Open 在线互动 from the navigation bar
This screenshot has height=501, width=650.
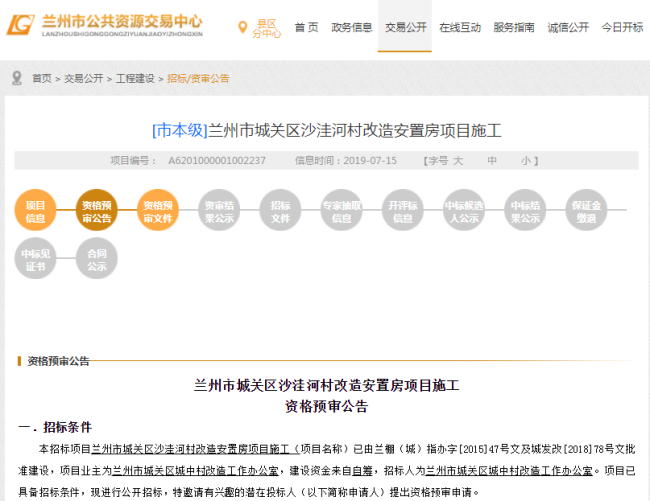(459, 28)
